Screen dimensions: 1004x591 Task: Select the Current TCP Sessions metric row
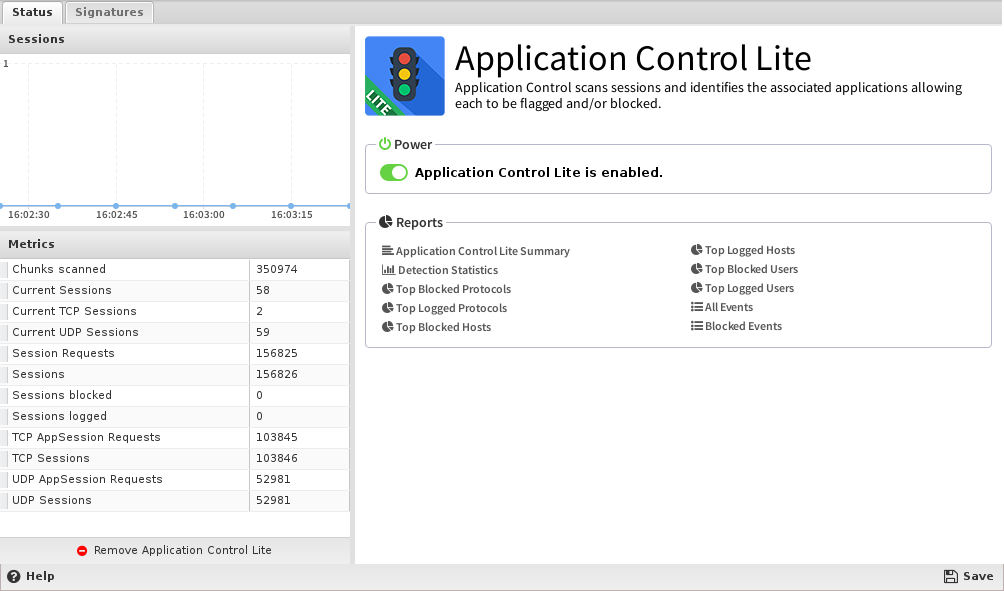tap(175, 311)
